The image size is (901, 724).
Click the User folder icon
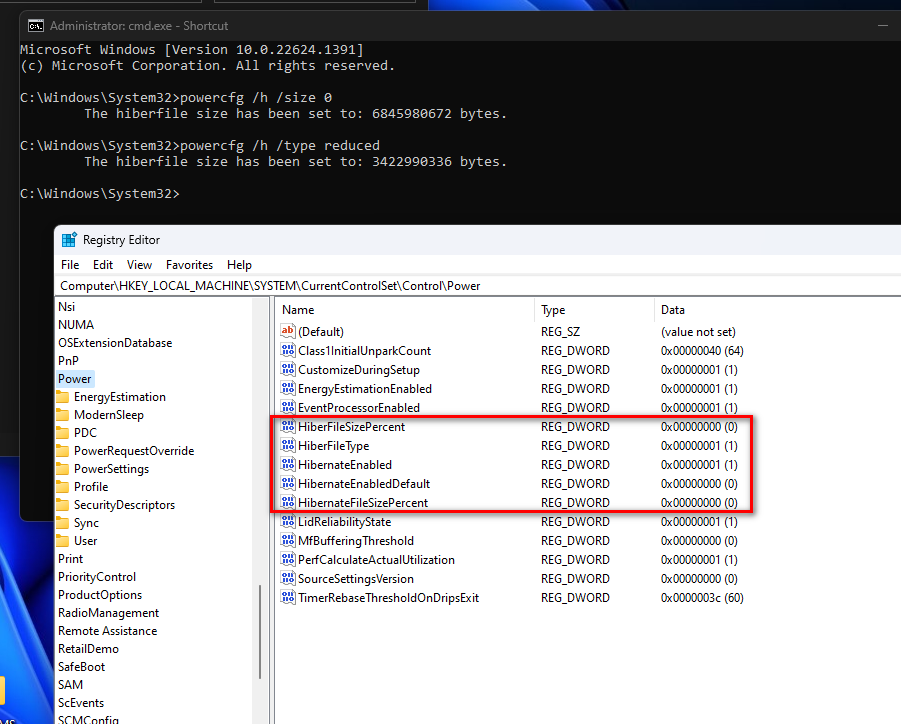[x=63, y=541]
